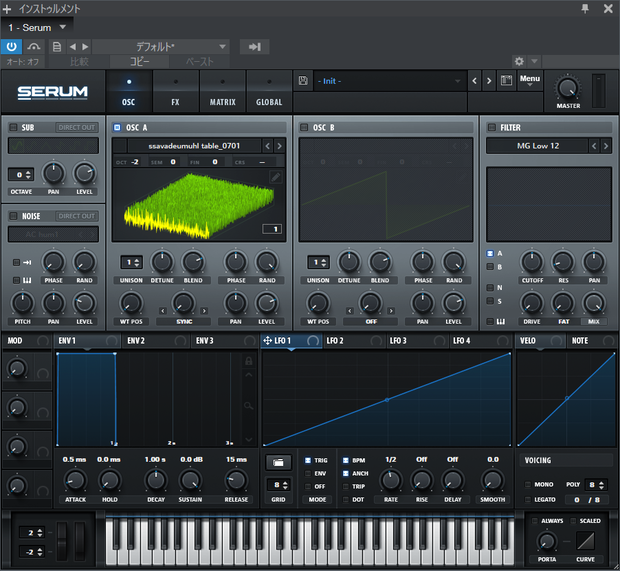
Task: Click the pin window icon
Action: 585,8
